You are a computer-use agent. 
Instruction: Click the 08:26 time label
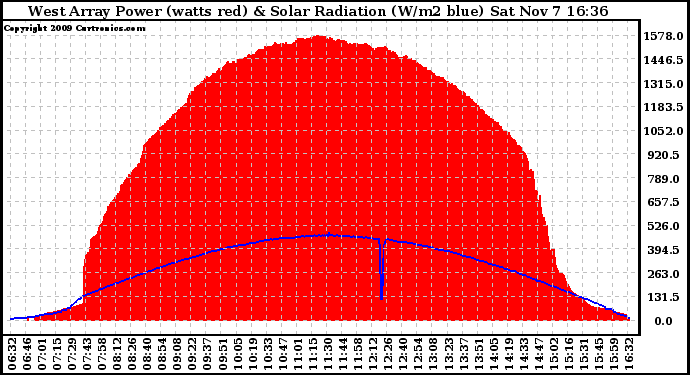pos(132,354)
